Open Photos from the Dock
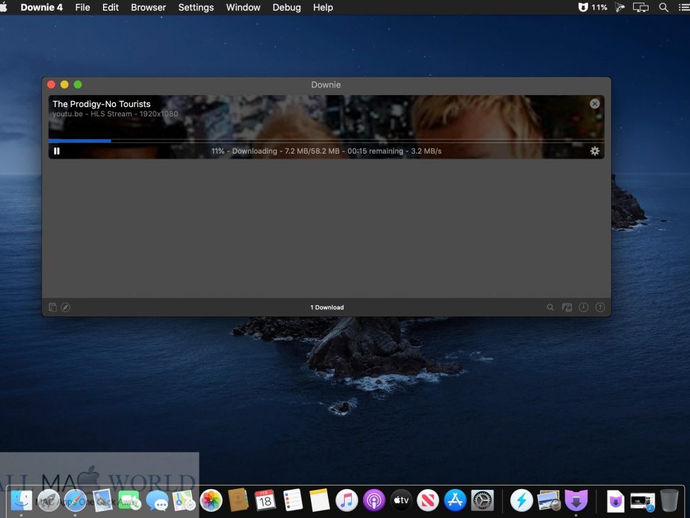Image resolution: width=690 pixels, height=518 pixels. pos(211,500)
